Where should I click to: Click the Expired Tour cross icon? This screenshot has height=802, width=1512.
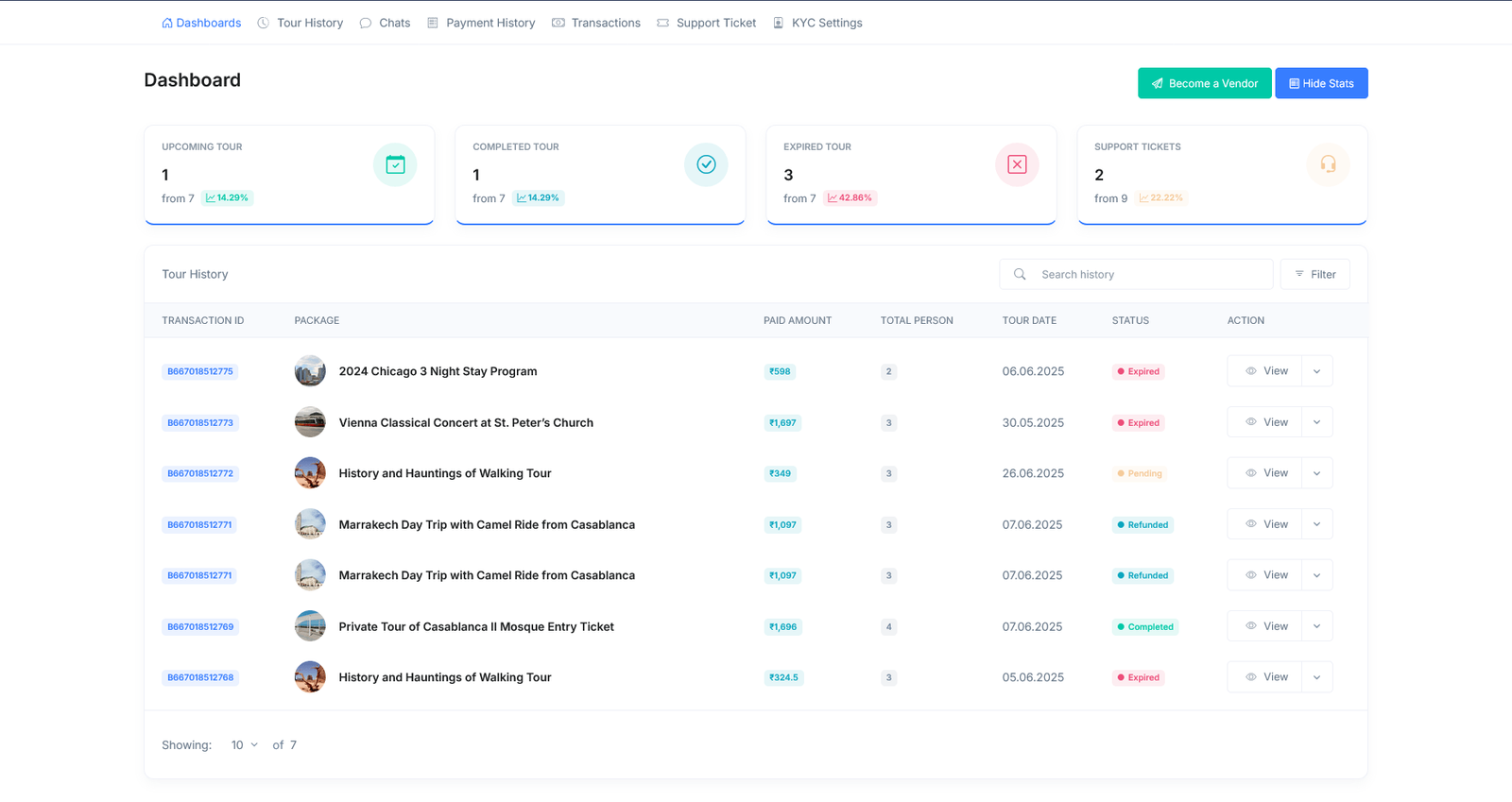[x=1017, y=165]
